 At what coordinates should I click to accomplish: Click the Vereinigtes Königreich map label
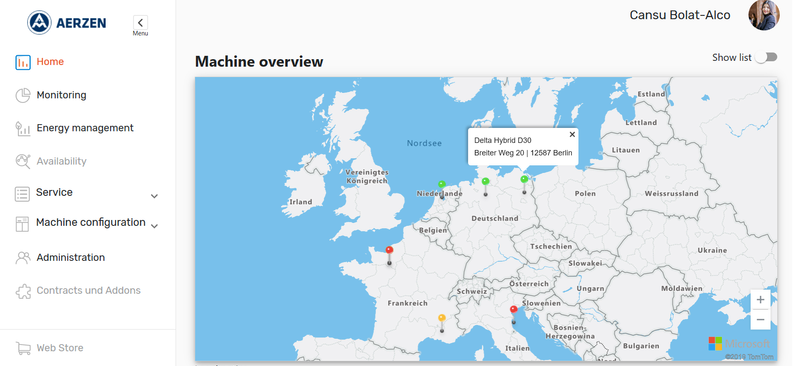point(367,176)
